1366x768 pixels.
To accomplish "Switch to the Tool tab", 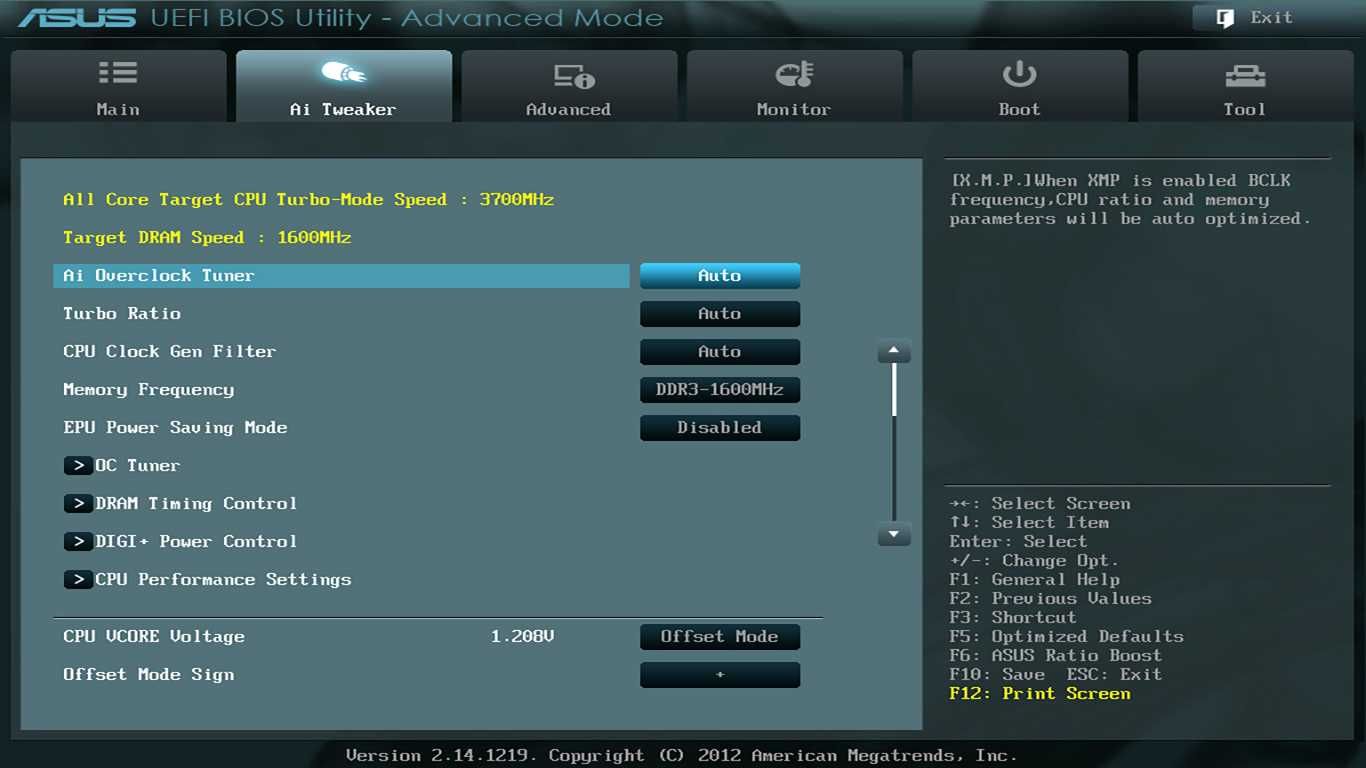I will tap(1245, 87).
